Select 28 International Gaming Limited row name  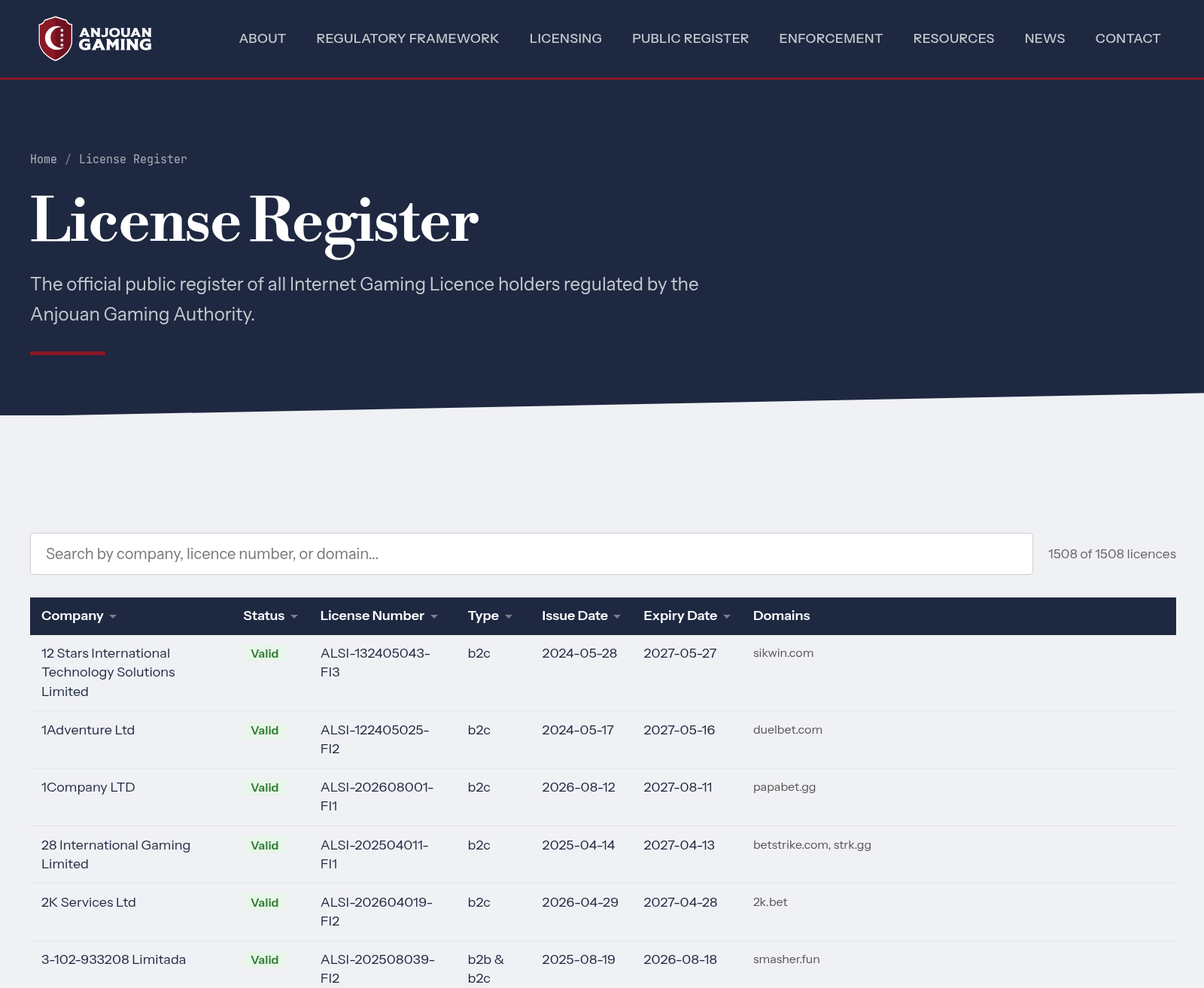coord(116,855)
